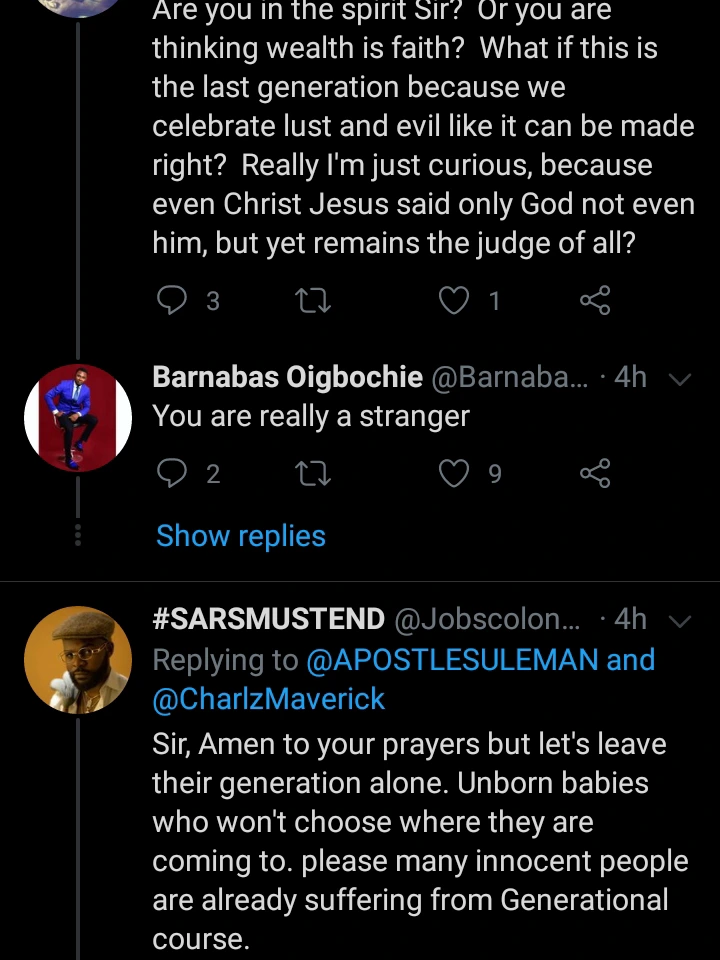Open the #SARSMUSTEND user's avatar
720x960 pixels.
pyautogui.click(x=78, y=659)
